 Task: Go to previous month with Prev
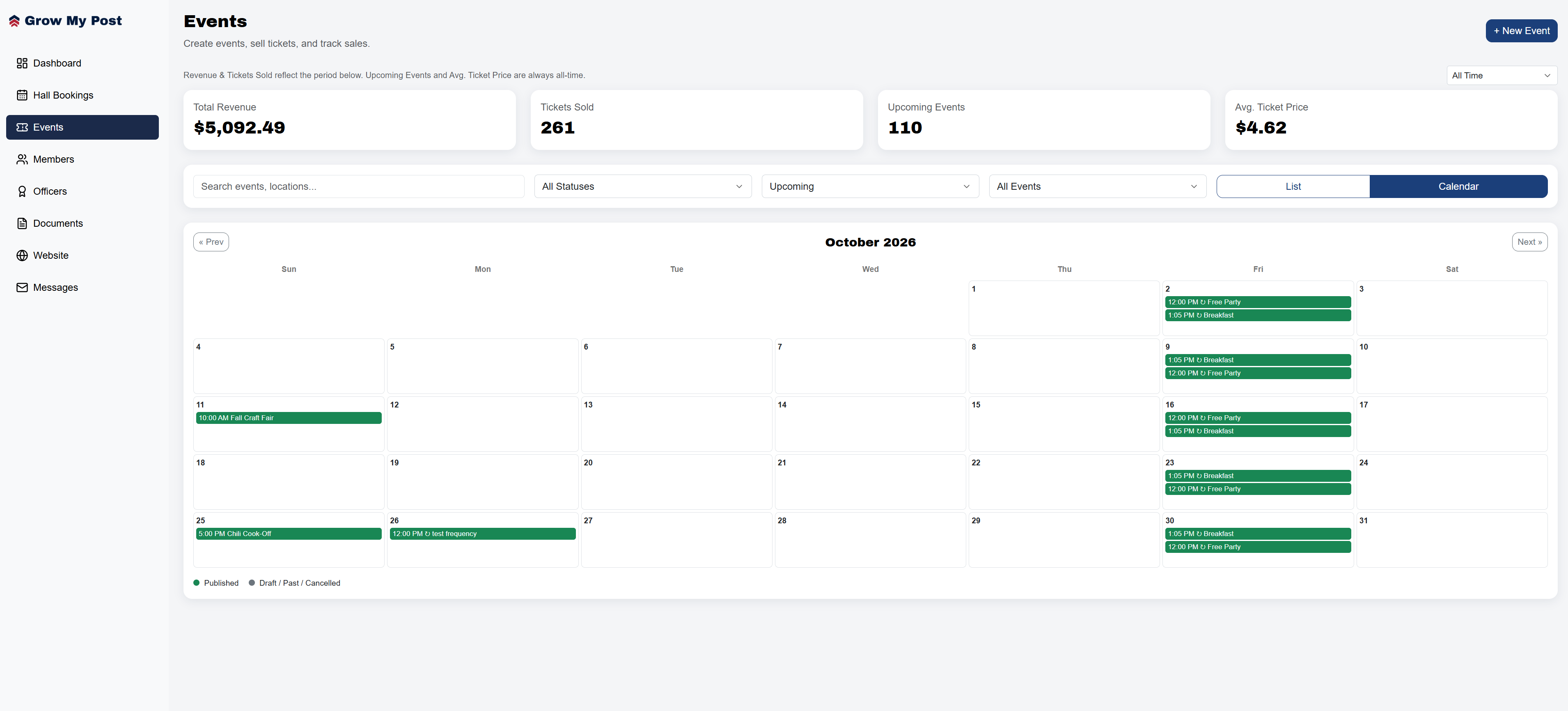click(211, 242)
